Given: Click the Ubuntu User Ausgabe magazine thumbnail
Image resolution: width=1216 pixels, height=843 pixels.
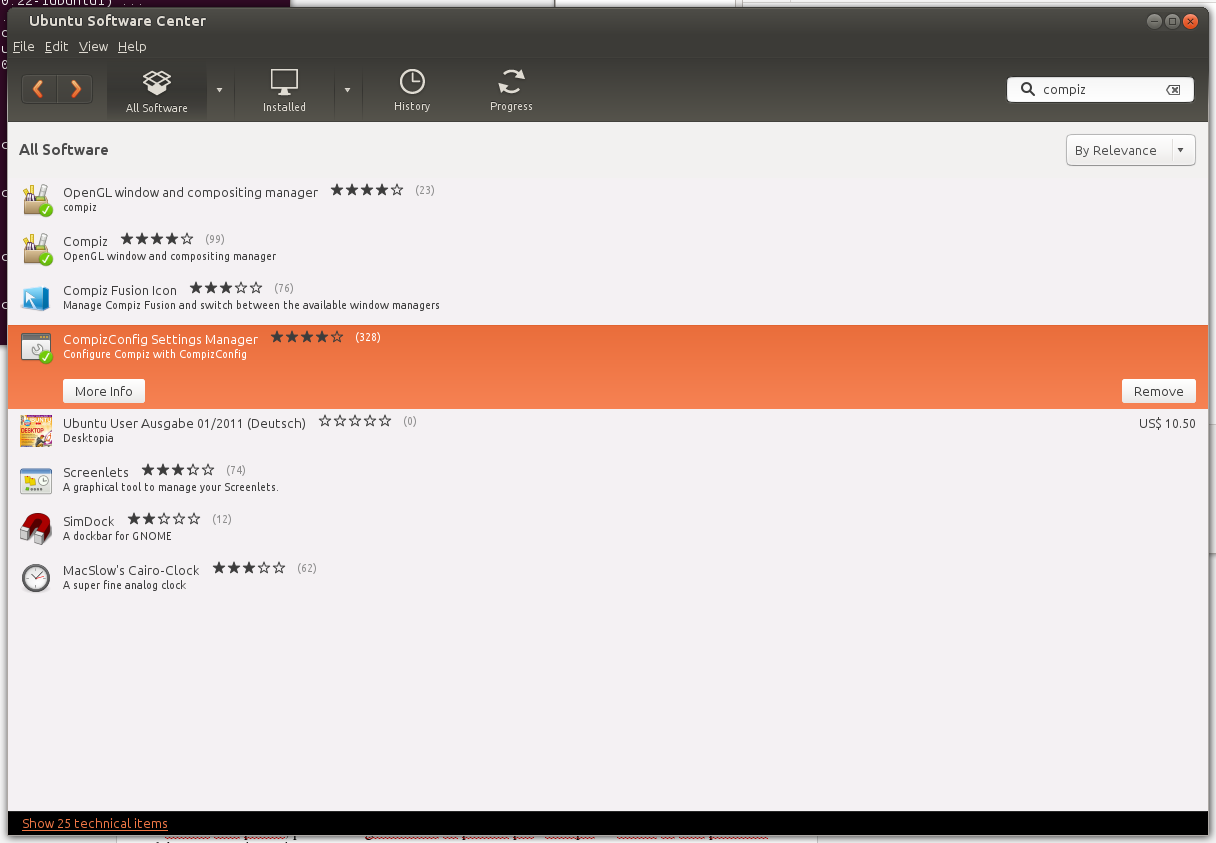Looking at the screenshot, I should [36, 430].
